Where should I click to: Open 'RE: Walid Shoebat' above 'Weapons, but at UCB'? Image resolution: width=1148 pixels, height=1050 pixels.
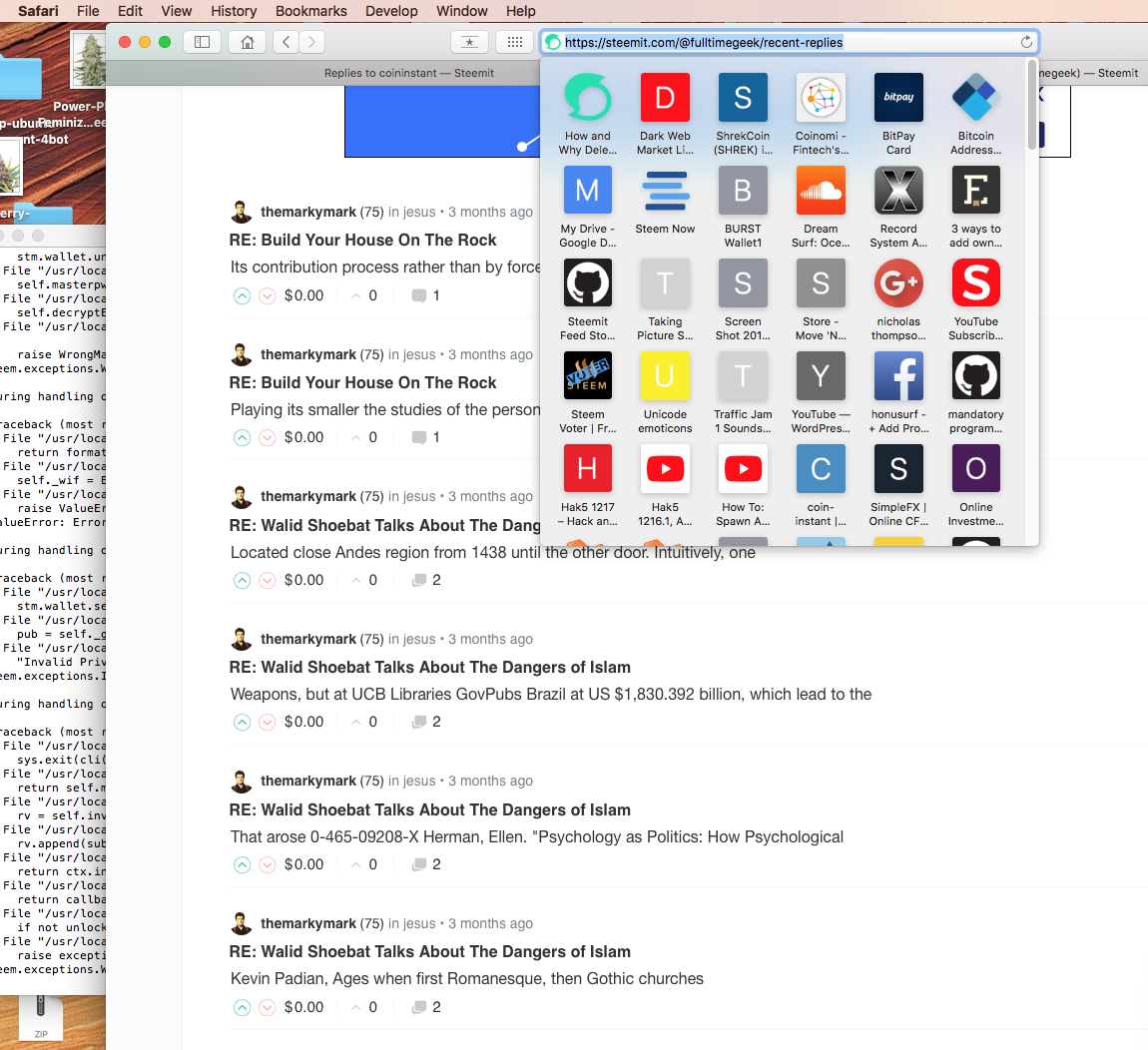pos(430,667)
